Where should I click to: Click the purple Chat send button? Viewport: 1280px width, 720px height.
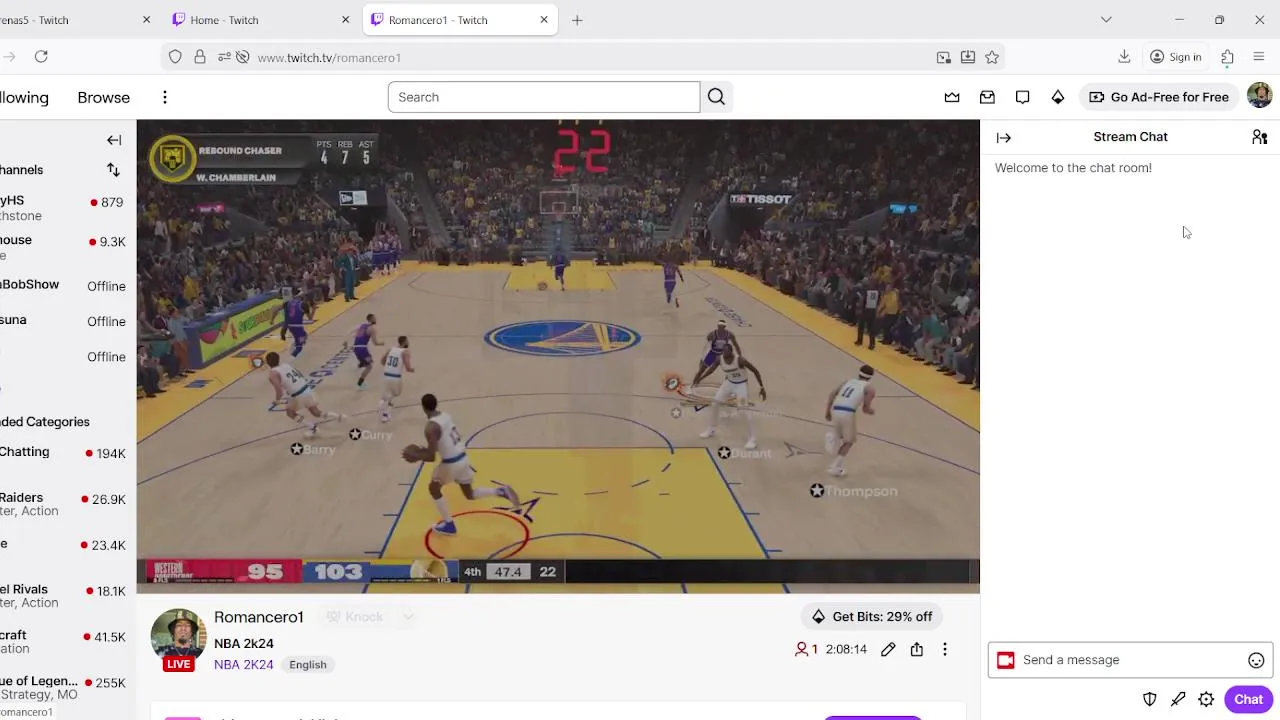coord(1248,700)
